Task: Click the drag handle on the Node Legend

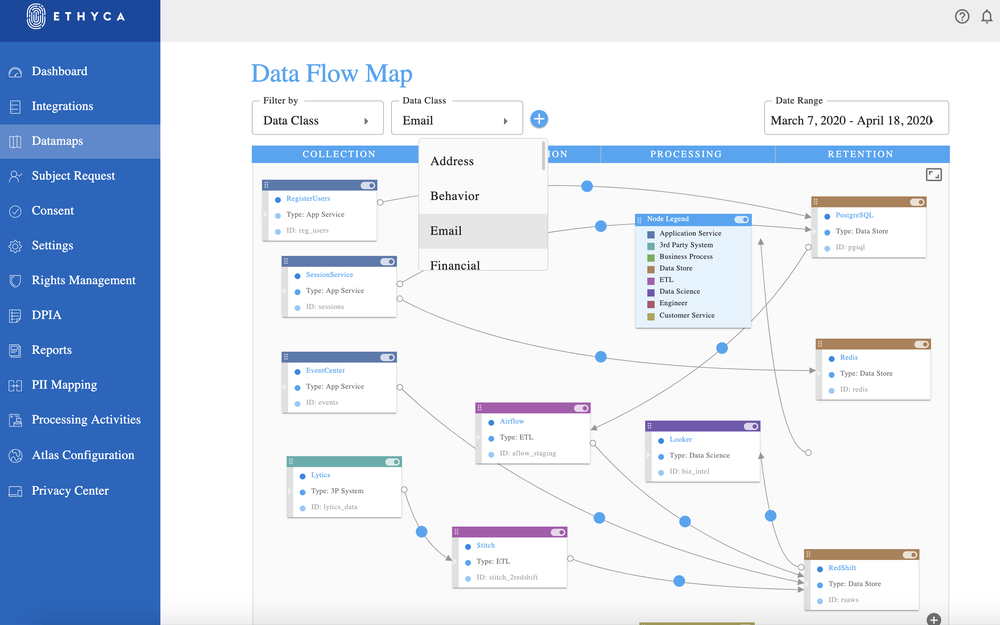Action: click(640, 219)
